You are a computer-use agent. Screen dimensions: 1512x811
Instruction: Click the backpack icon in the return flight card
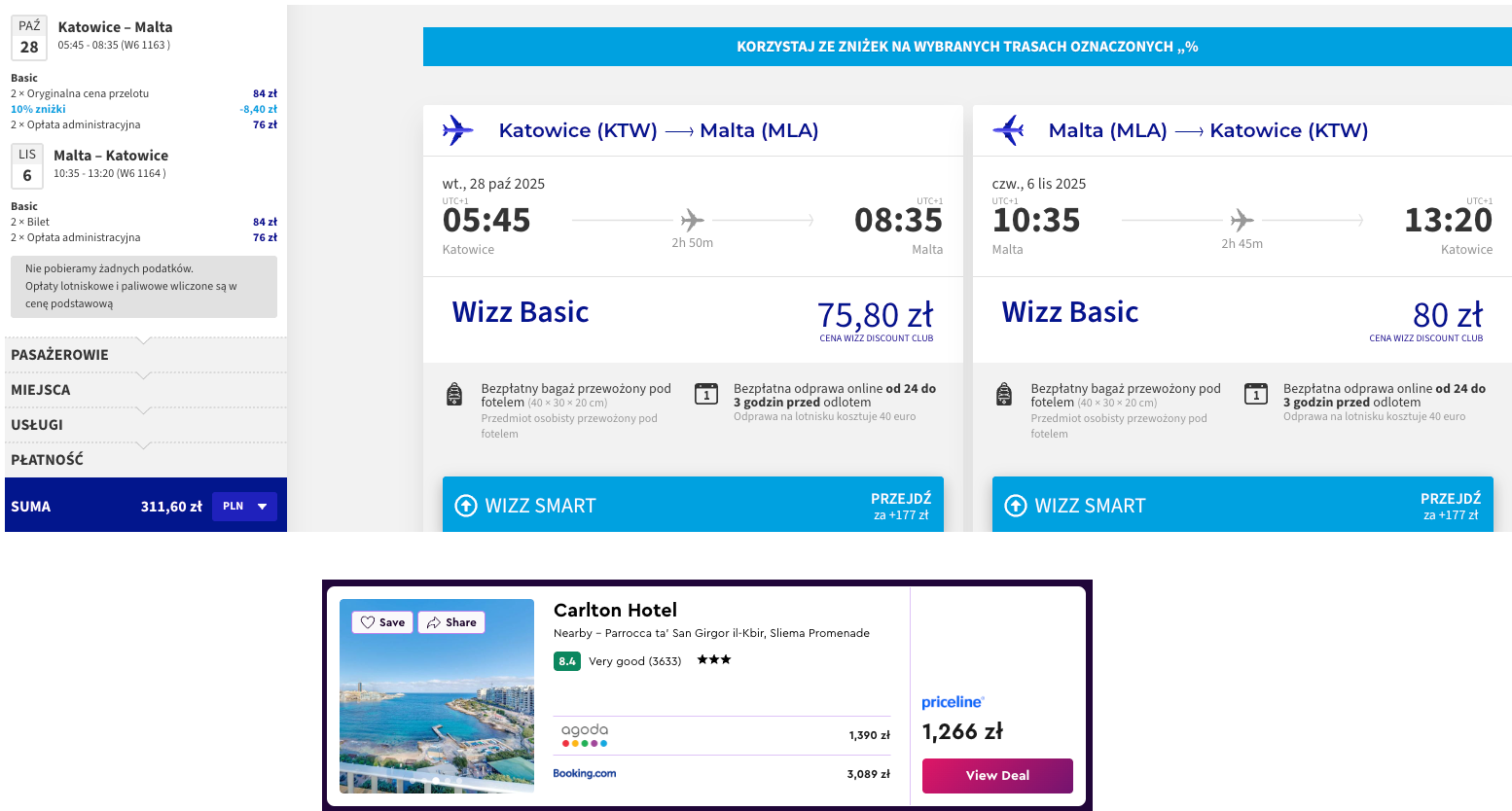[1004, 394]
